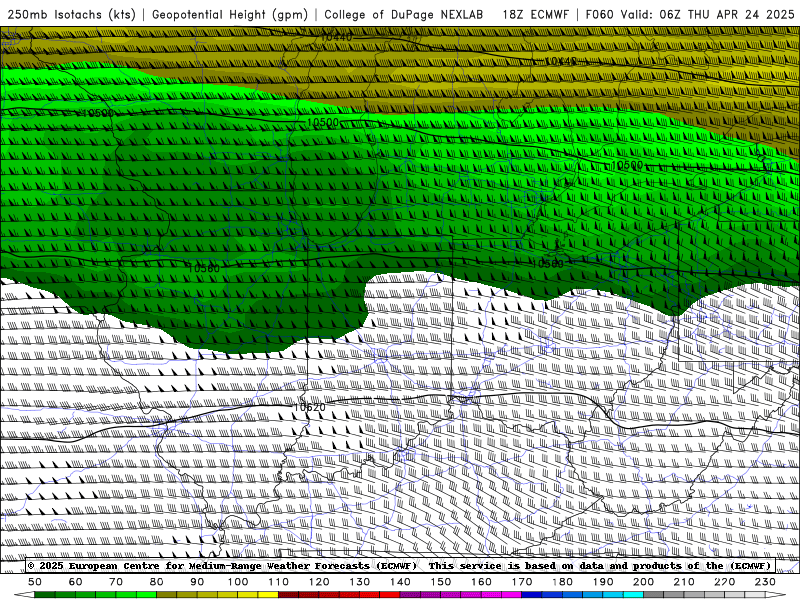This screenshot has height=600, width=800.
Task: Click the 90 knots scale label
Action: (197, 582)
